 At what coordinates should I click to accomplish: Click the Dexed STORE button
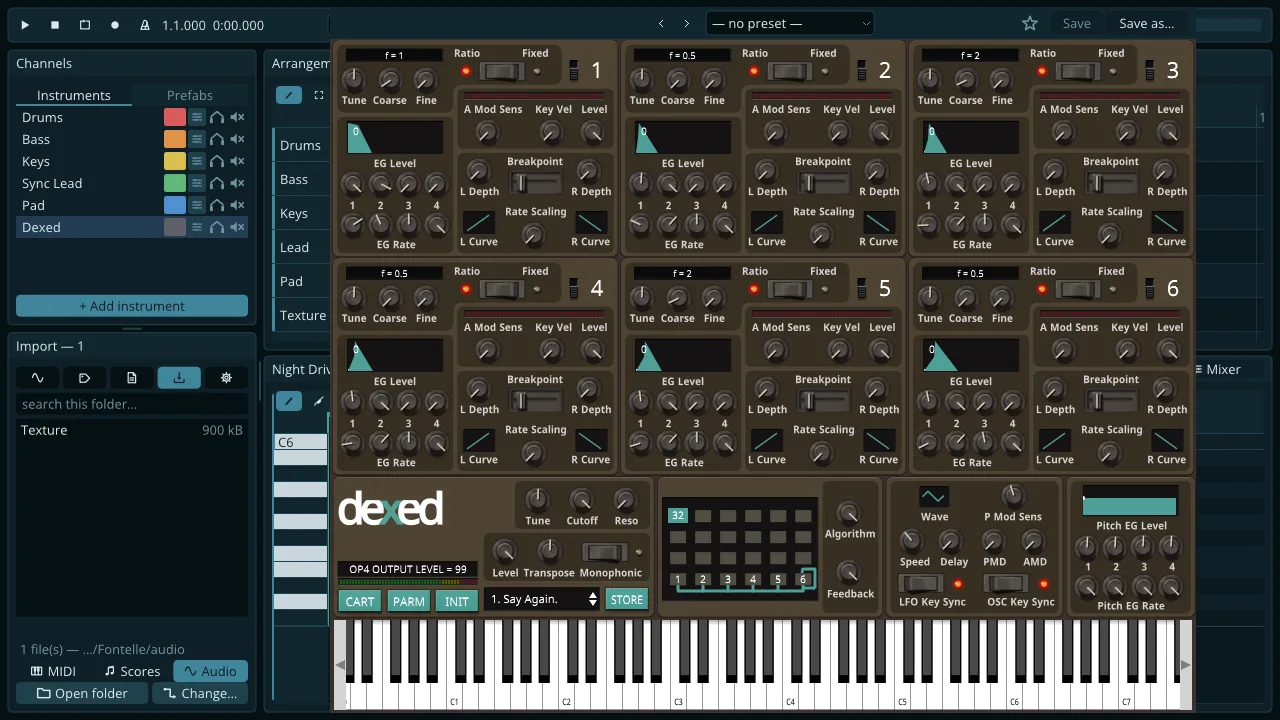(627, 600)
